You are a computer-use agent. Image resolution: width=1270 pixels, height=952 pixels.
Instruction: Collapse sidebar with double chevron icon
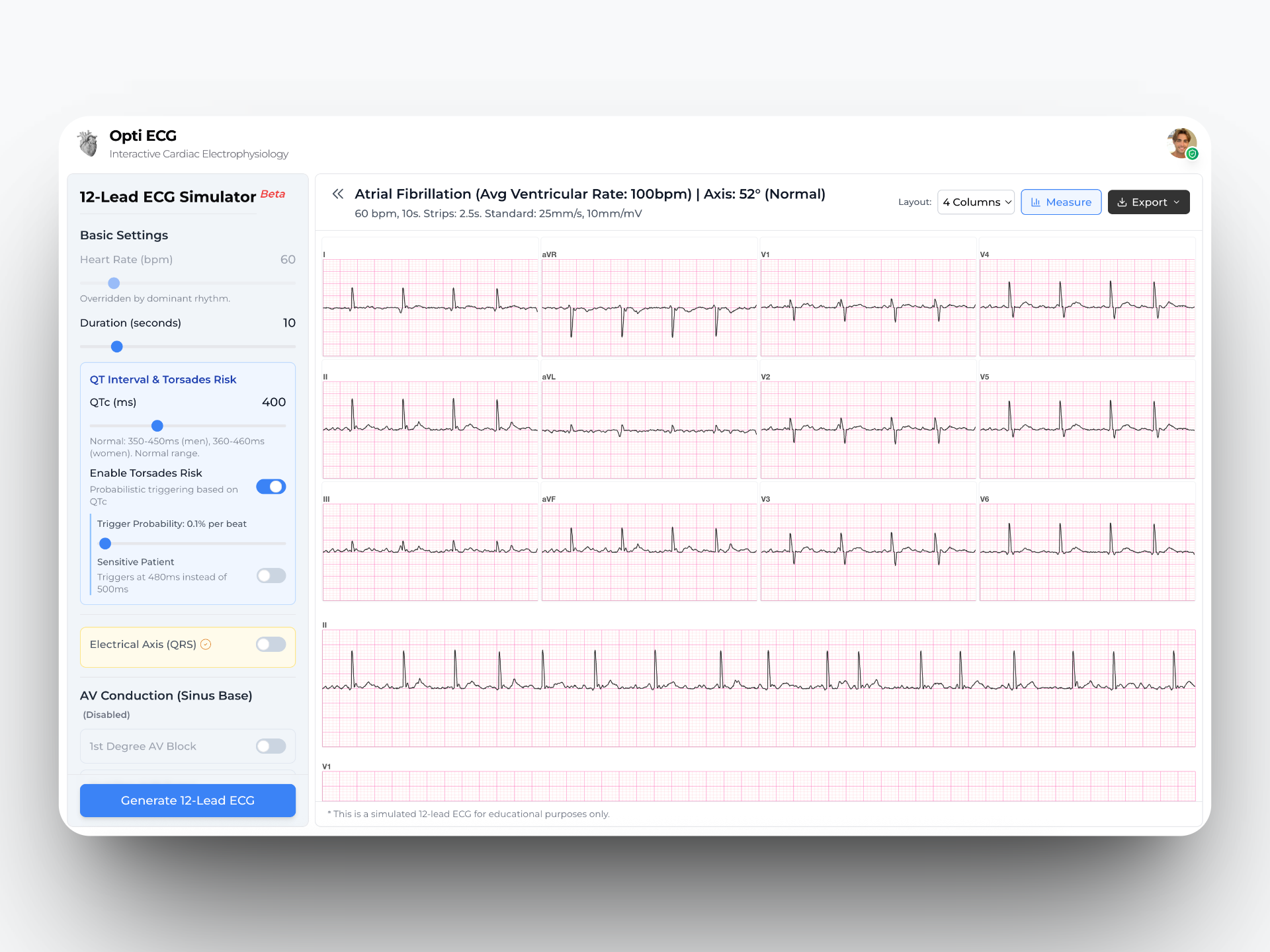[337, 194]
